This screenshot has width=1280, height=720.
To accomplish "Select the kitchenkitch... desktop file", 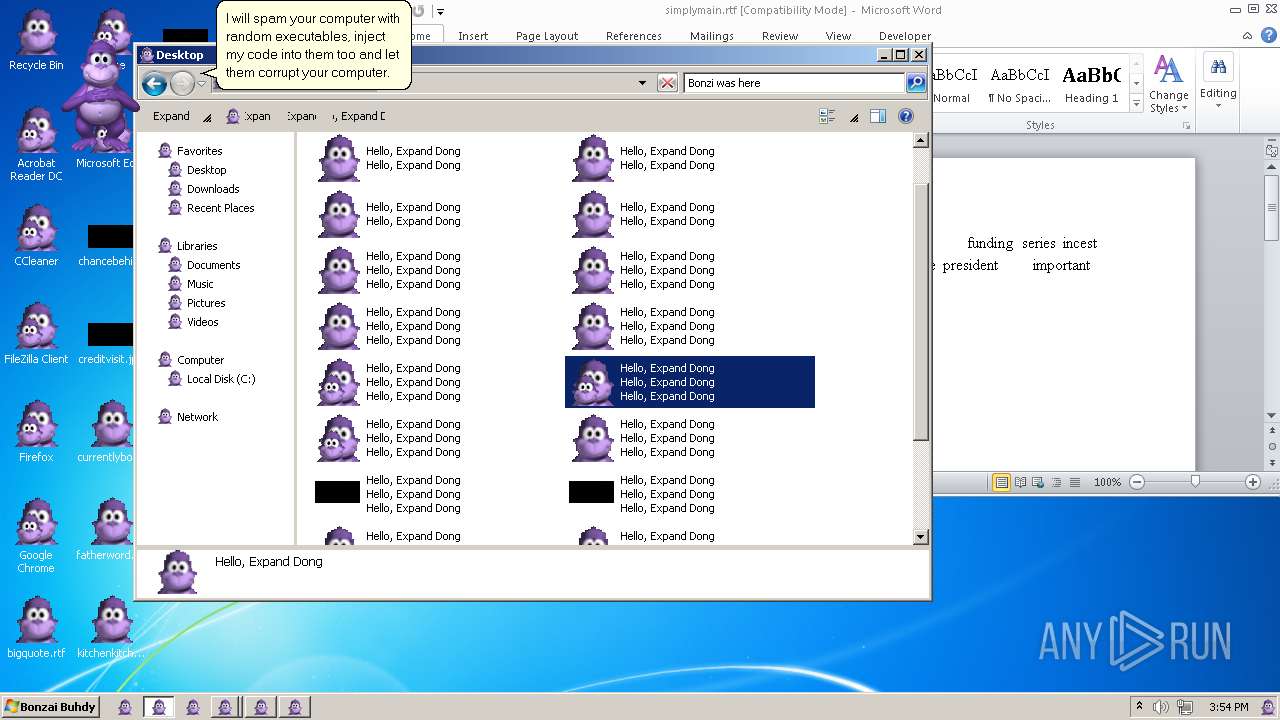I will (x=111, y=629).
